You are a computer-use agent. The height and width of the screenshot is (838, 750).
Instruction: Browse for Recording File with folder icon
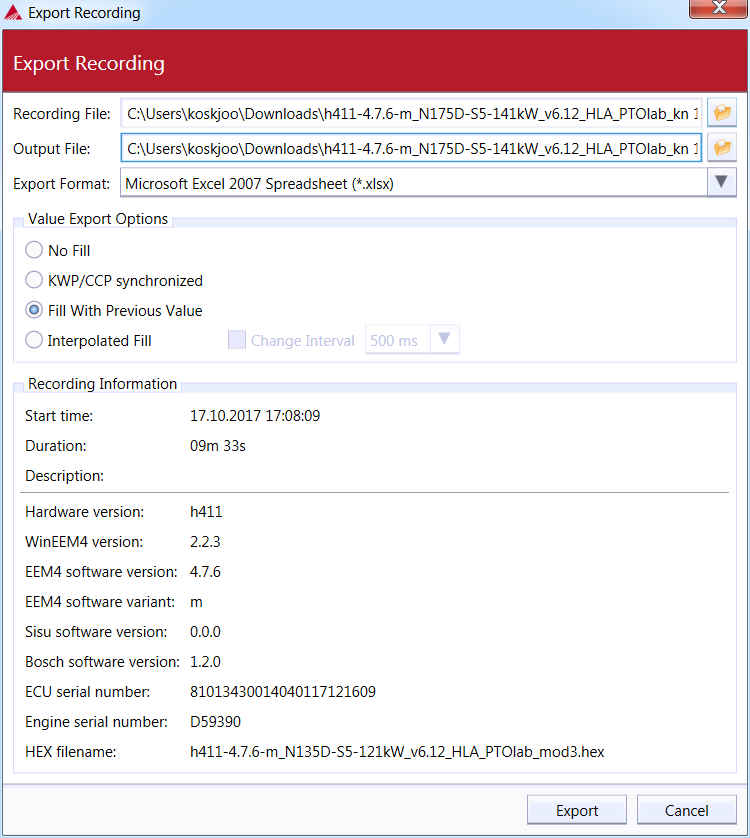coord(722,112)
